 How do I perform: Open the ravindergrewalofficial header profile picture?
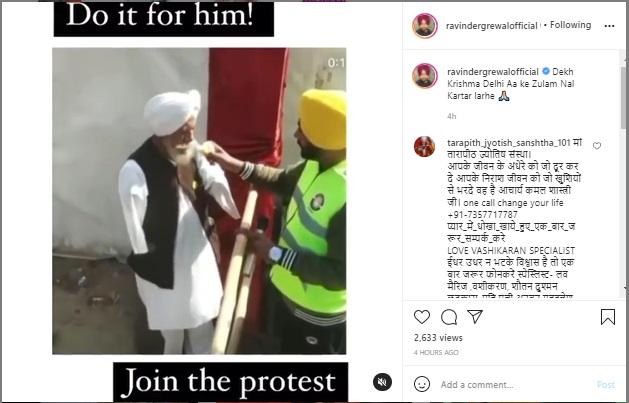(x=425, y=26)
